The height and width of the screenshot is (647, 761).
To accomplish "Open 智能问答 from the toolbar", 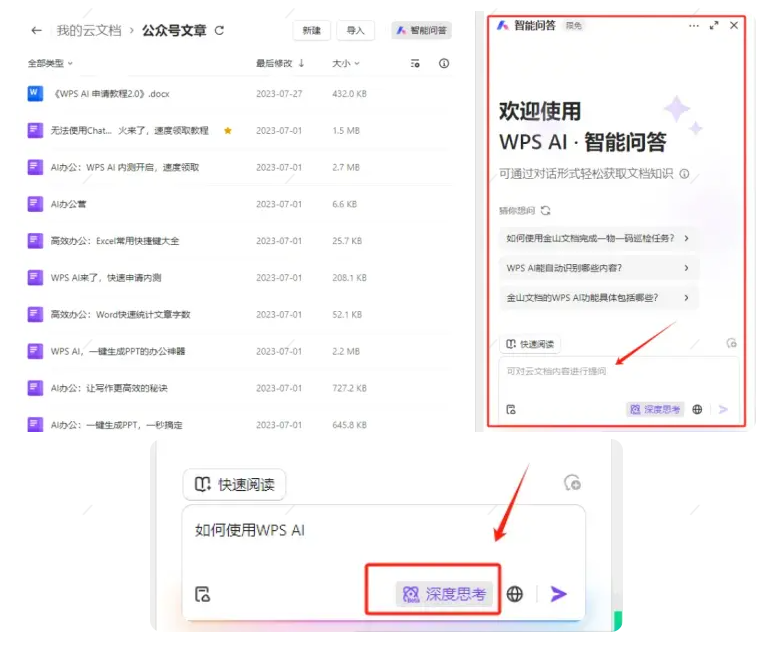I will [421, 31].
